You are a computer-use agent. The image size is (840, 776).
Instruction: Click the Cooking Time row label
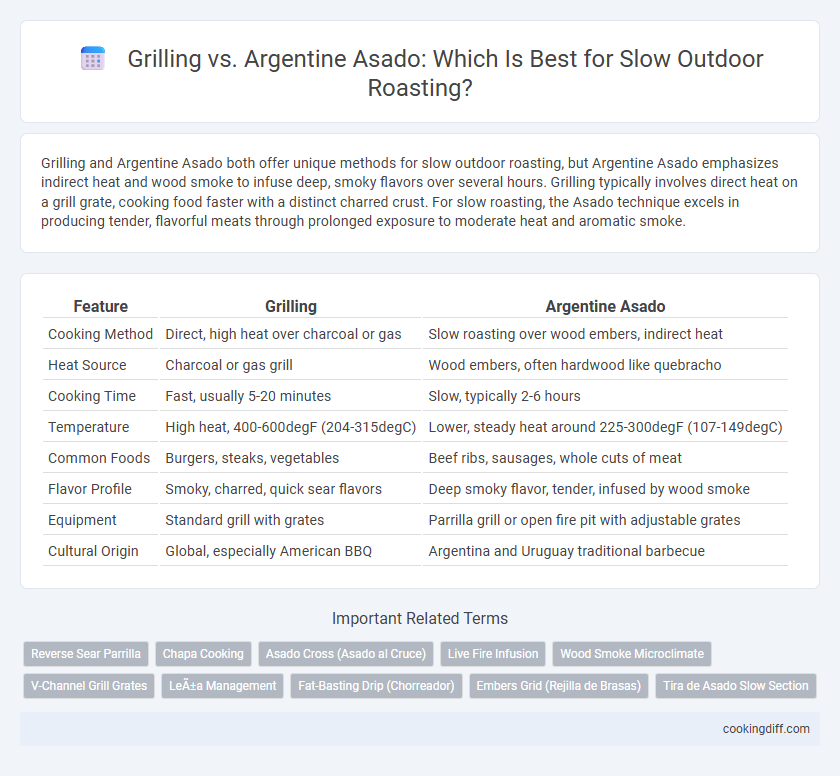[x=92, y=396]
